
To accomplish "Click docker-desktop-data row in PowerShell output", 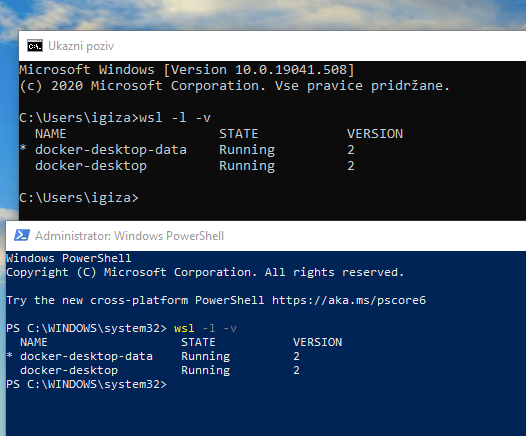I will click(153, 356).
